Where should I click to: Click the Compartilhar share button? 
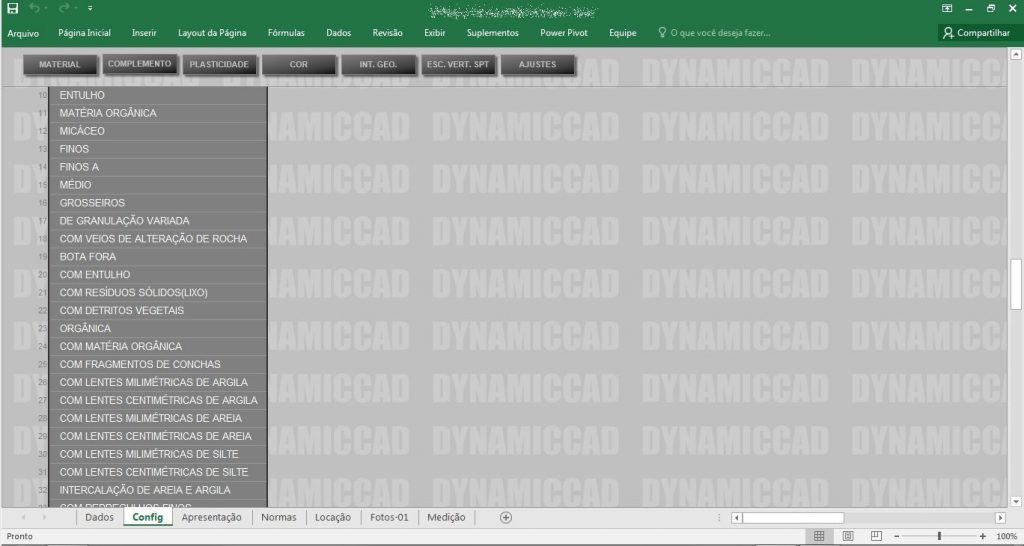(x=977, y=33)
